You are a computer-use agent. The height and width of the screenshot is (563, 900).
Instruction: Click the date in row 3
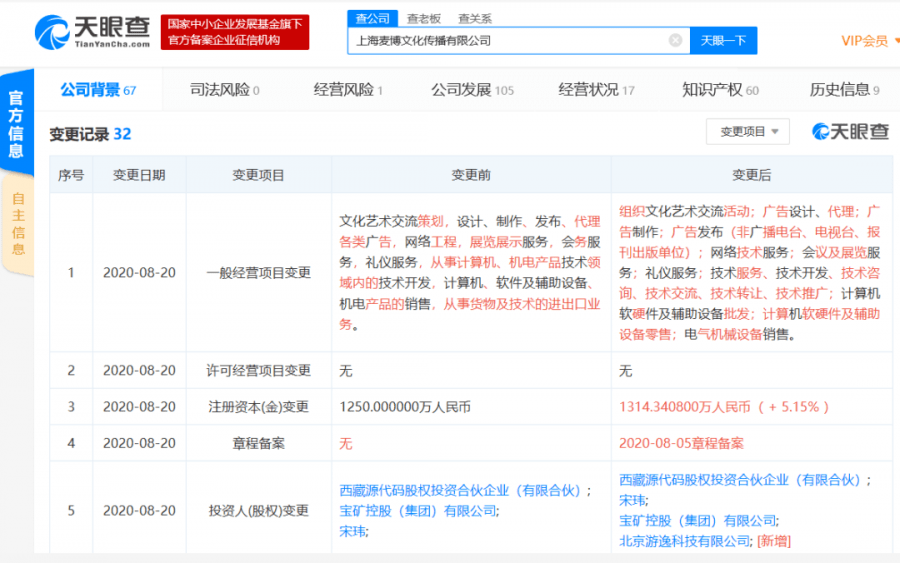click(139, 407)
